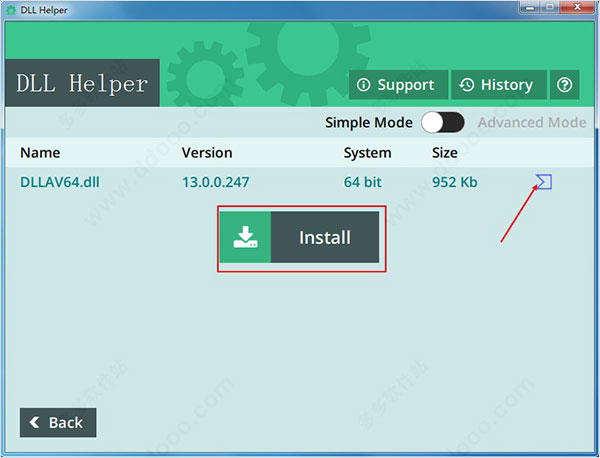Go back with the Back button

[x=58, y=422]
